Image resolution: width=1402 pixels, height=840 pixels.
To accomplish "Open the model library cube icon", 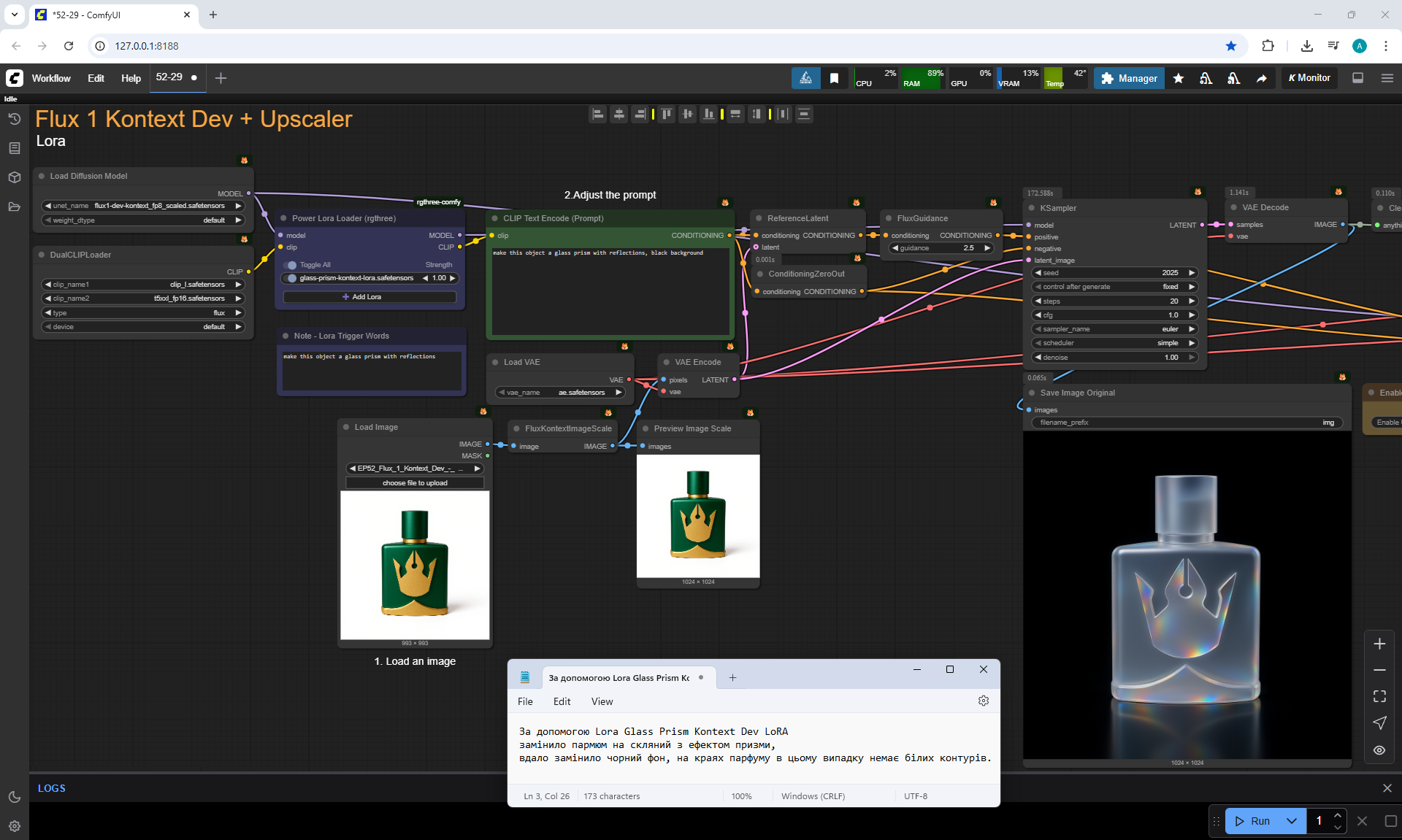I will [x=14, y=177].
